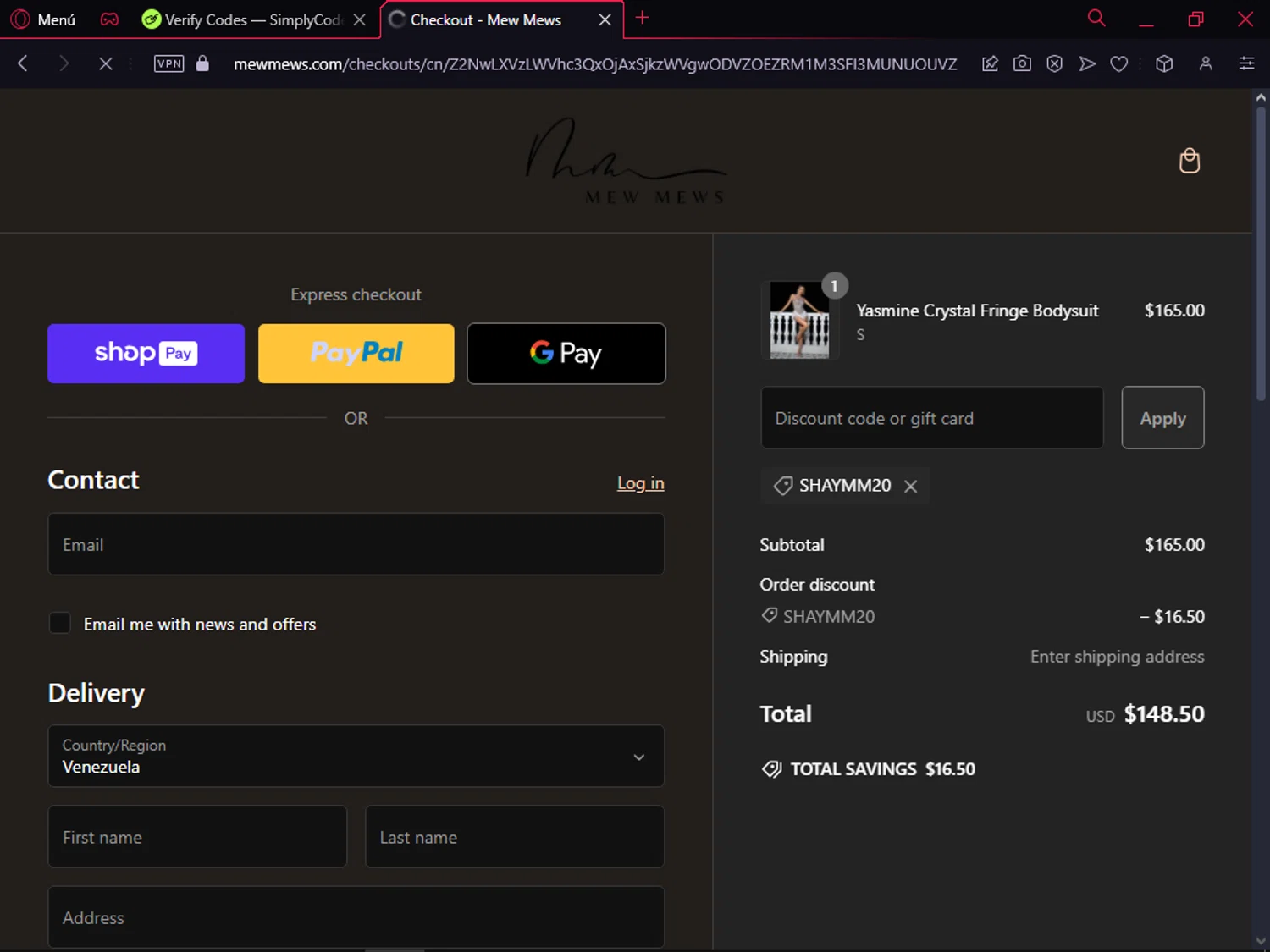This screenshot has height=952, width=1270.
Task: Take a snapshot with camera icon
Action: coord(1022,63)
